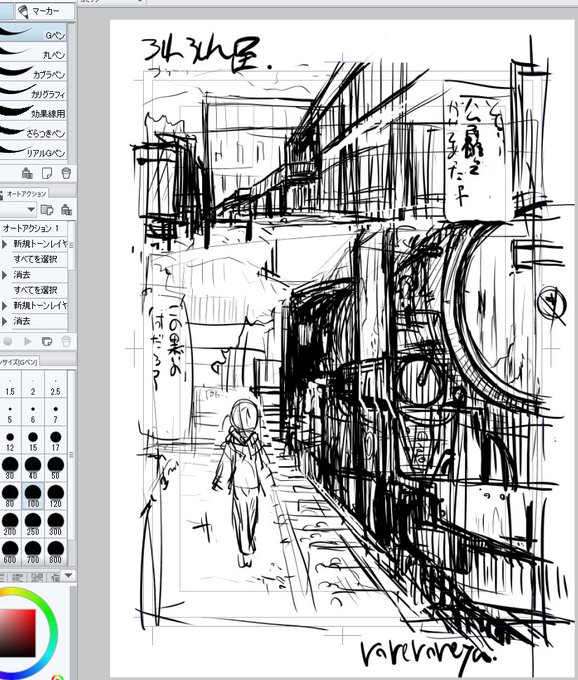Click the duplicate sub tool icon below brush list
The image size is (578, 680).
pyautogui.click(x=27, y=173)
